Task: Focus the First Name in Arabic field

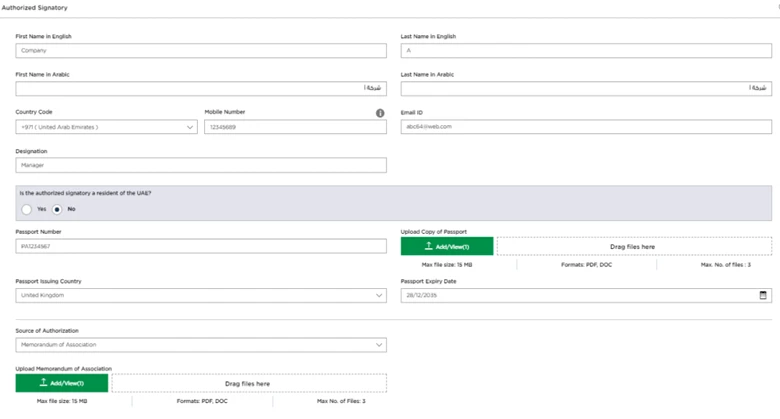Action: point(200,89)
